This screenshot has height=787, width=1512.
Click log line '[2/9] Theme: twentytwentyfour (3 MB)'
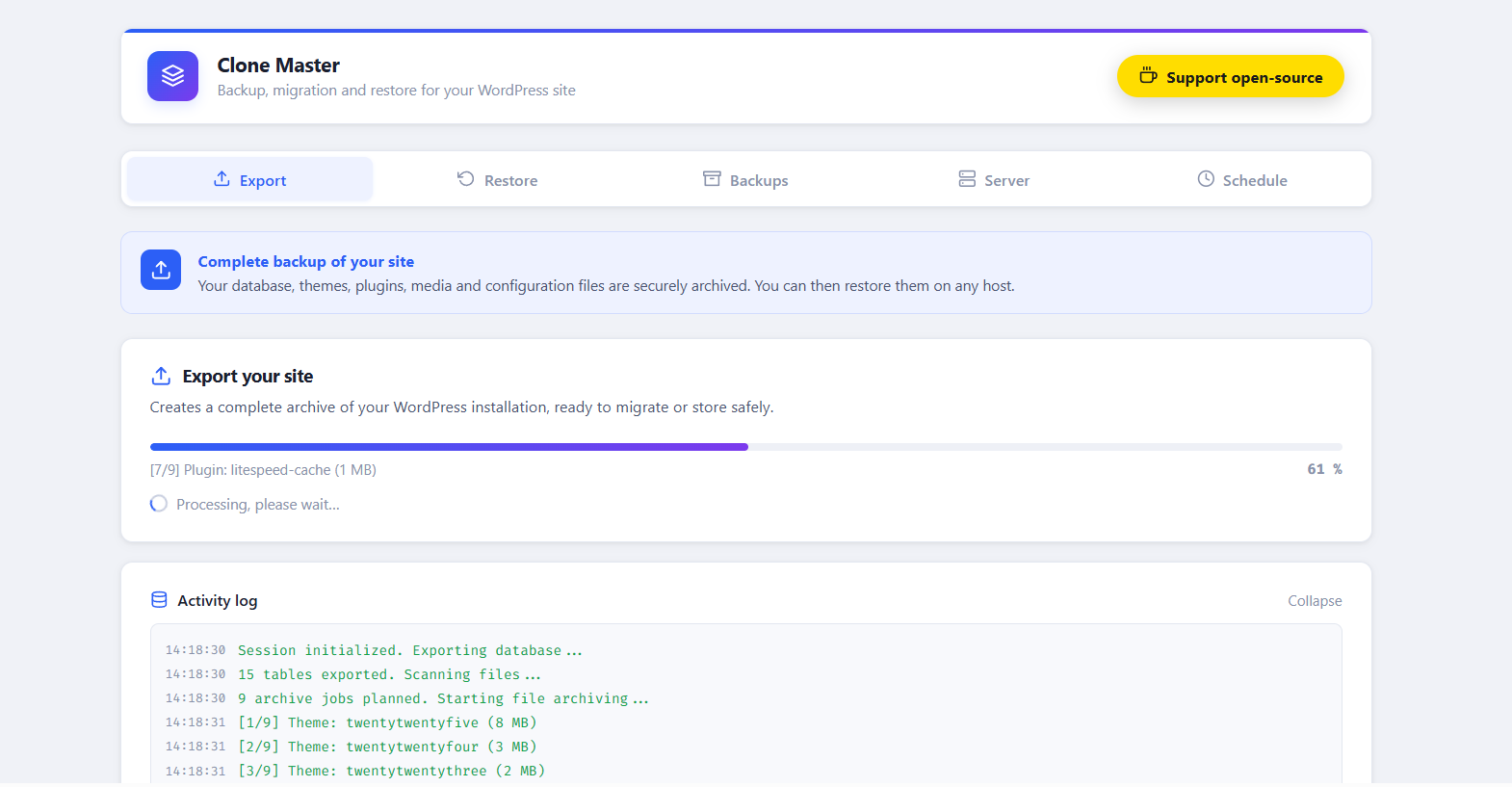coord(387,748)
